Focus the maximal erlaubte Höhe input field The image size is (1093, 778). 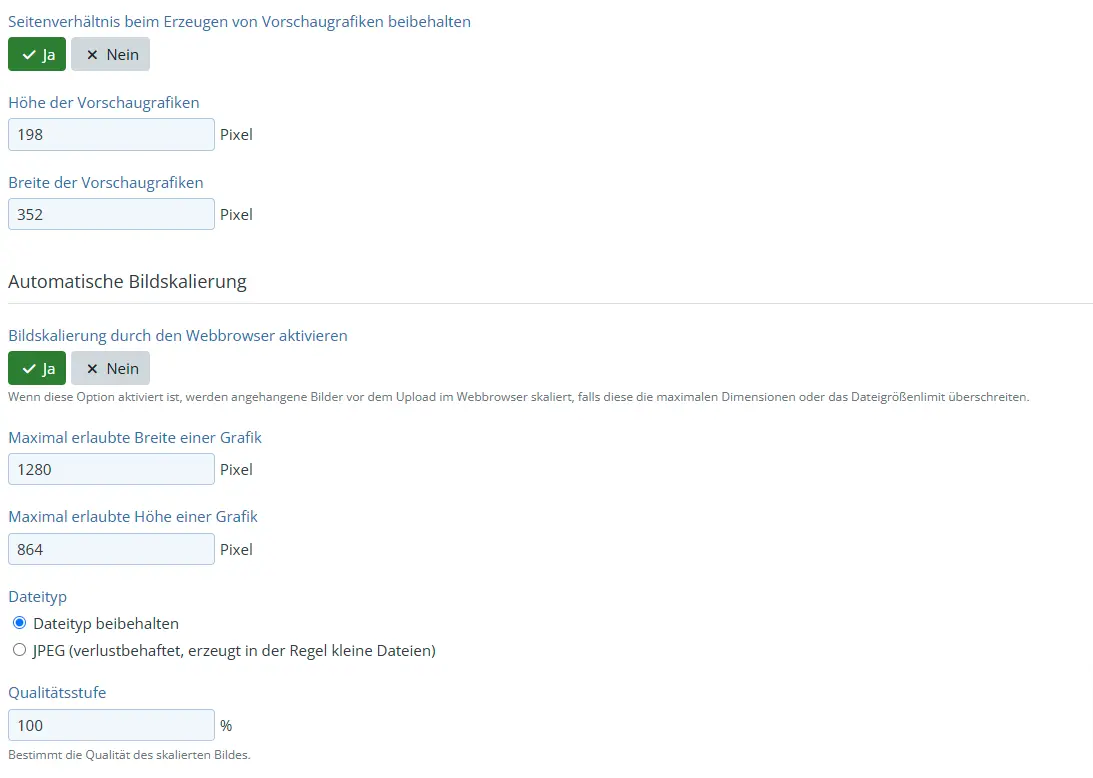pyautogui.click(x=111, y=549)
